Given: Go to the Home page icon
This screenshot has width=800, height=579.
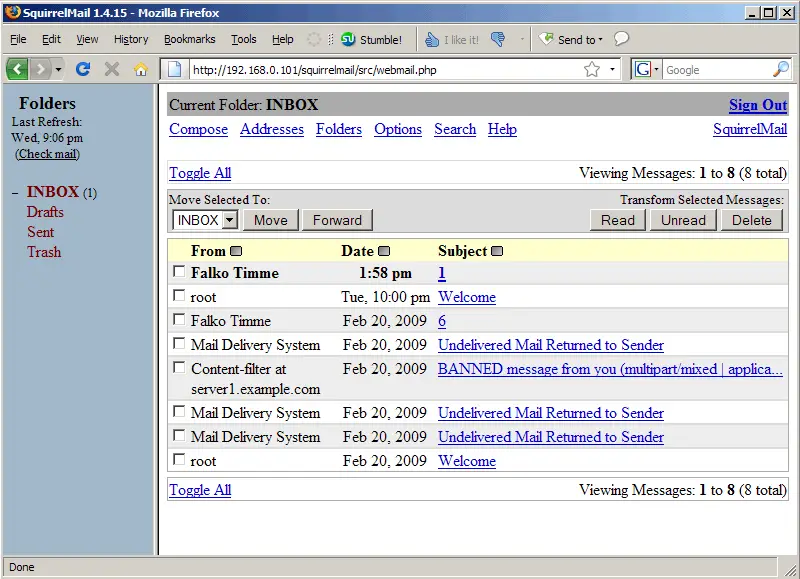Looking at the screenshot, I should coord(141,69).
